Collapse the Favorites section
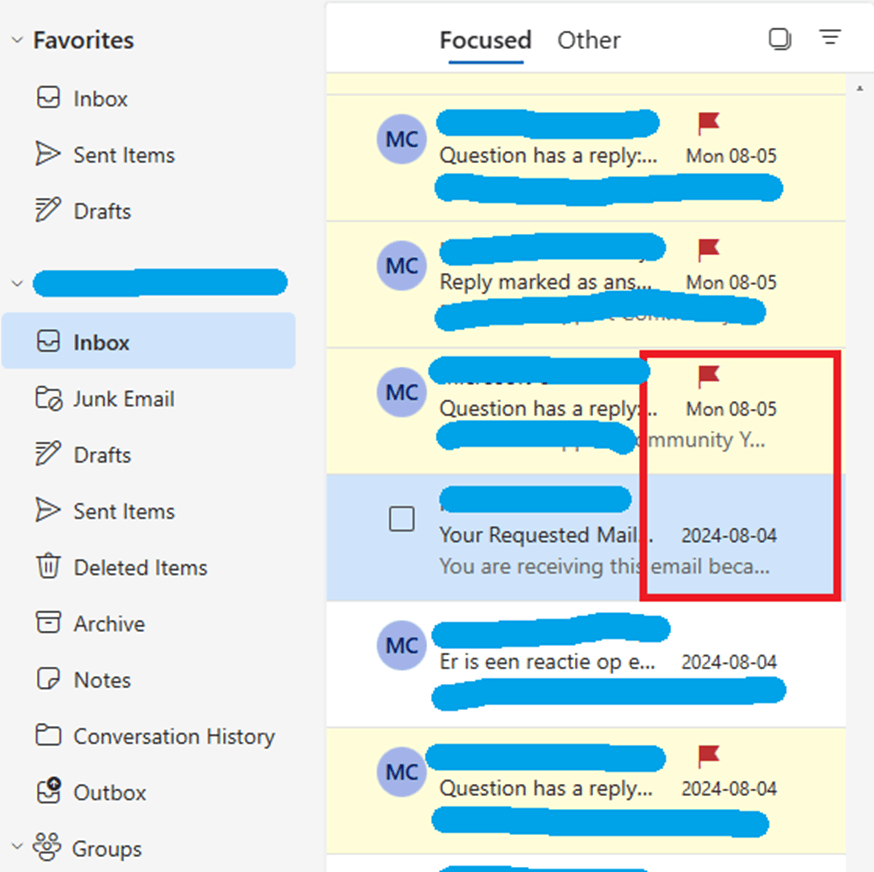 pyautogui.click(x=15, y=40)
